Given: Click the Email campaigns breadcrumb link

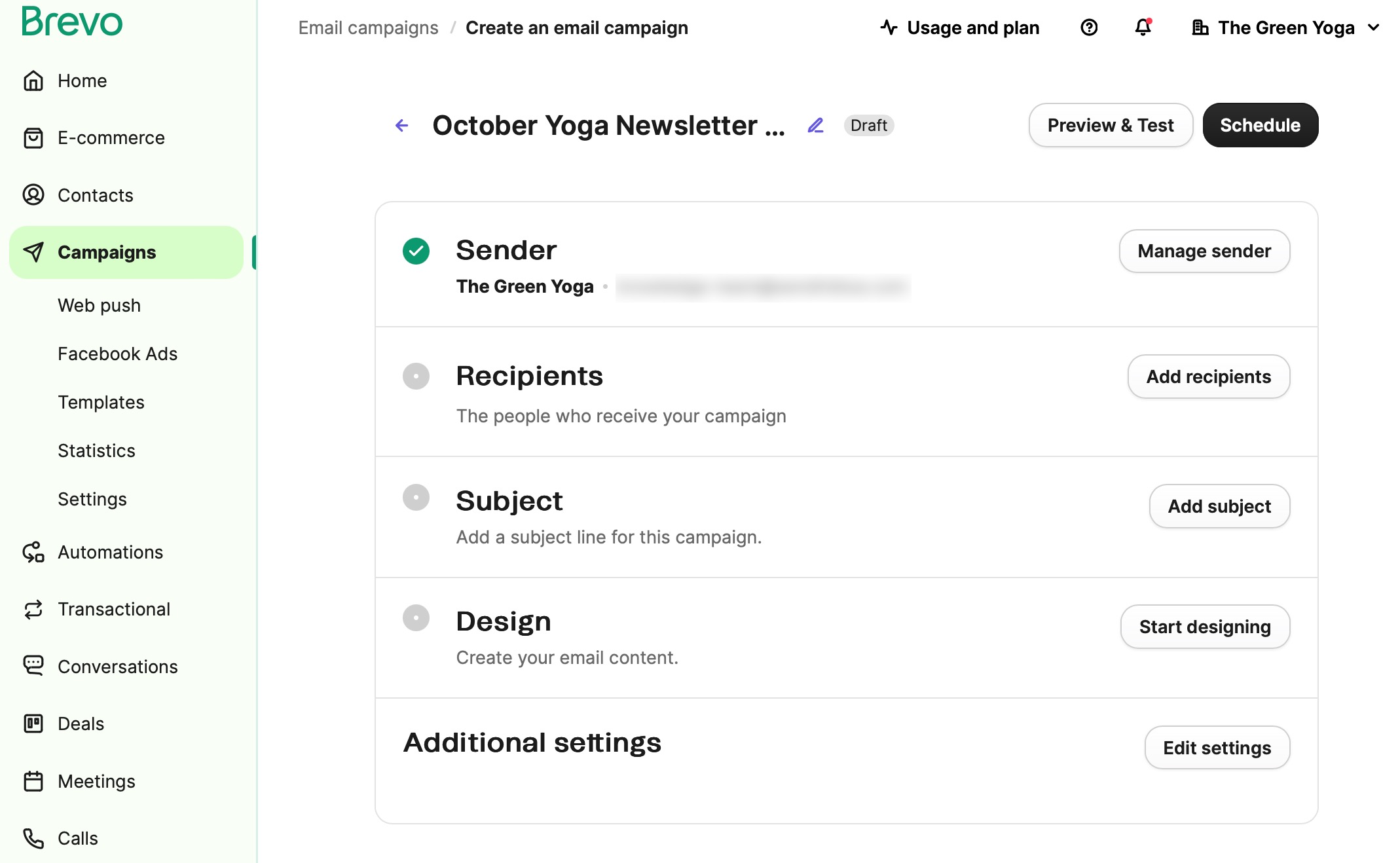Looking at the screenshot, I should click(368, 28).
